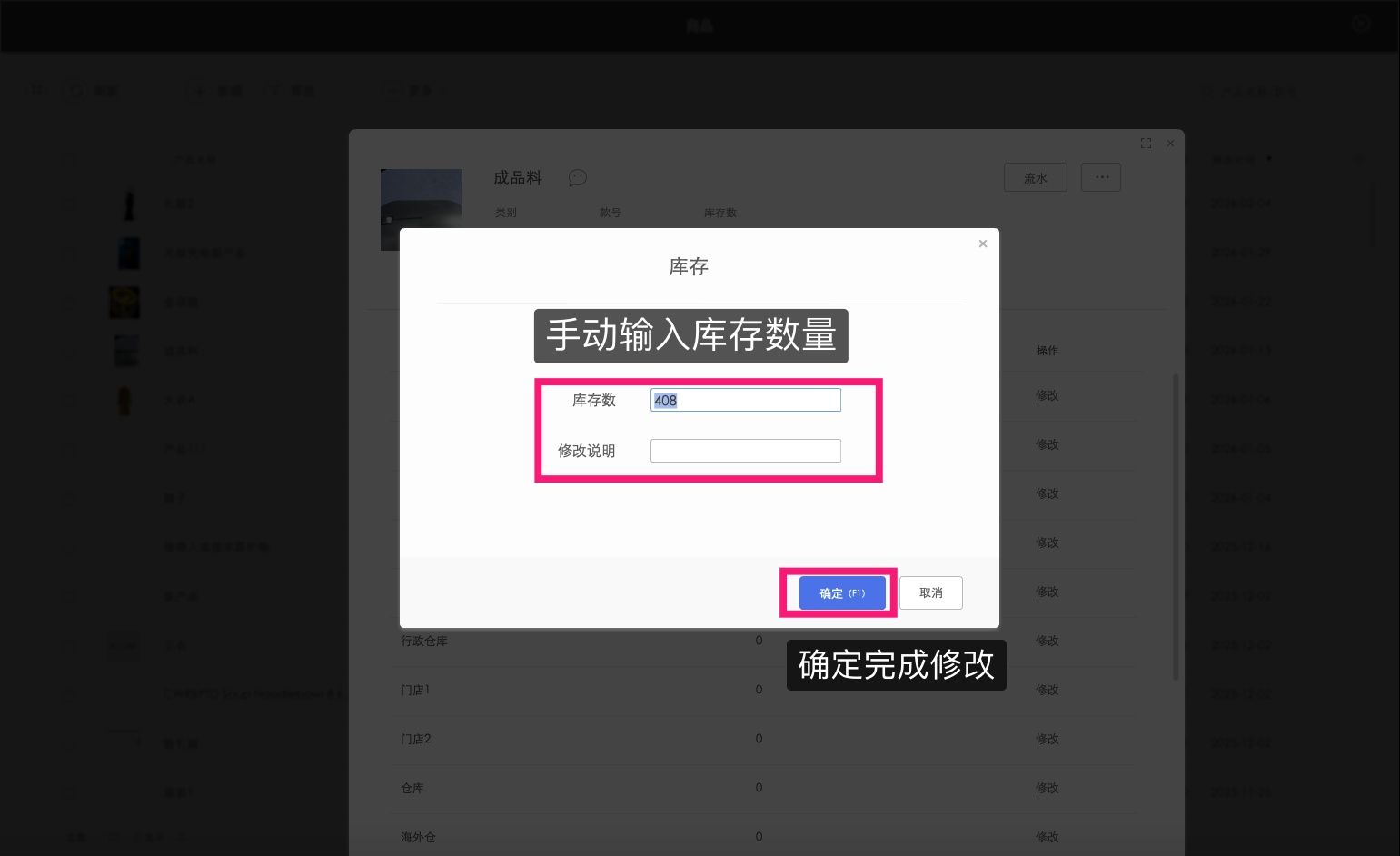Confirm changes with the 确定 (F1) button

840,592
